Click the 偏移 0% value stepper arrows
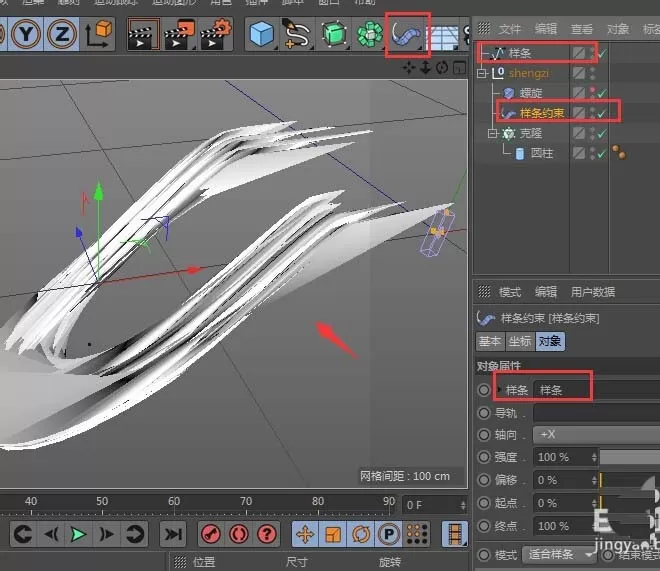Image resolution: width=660 pixels, height=571 pixels. [594, 480]
